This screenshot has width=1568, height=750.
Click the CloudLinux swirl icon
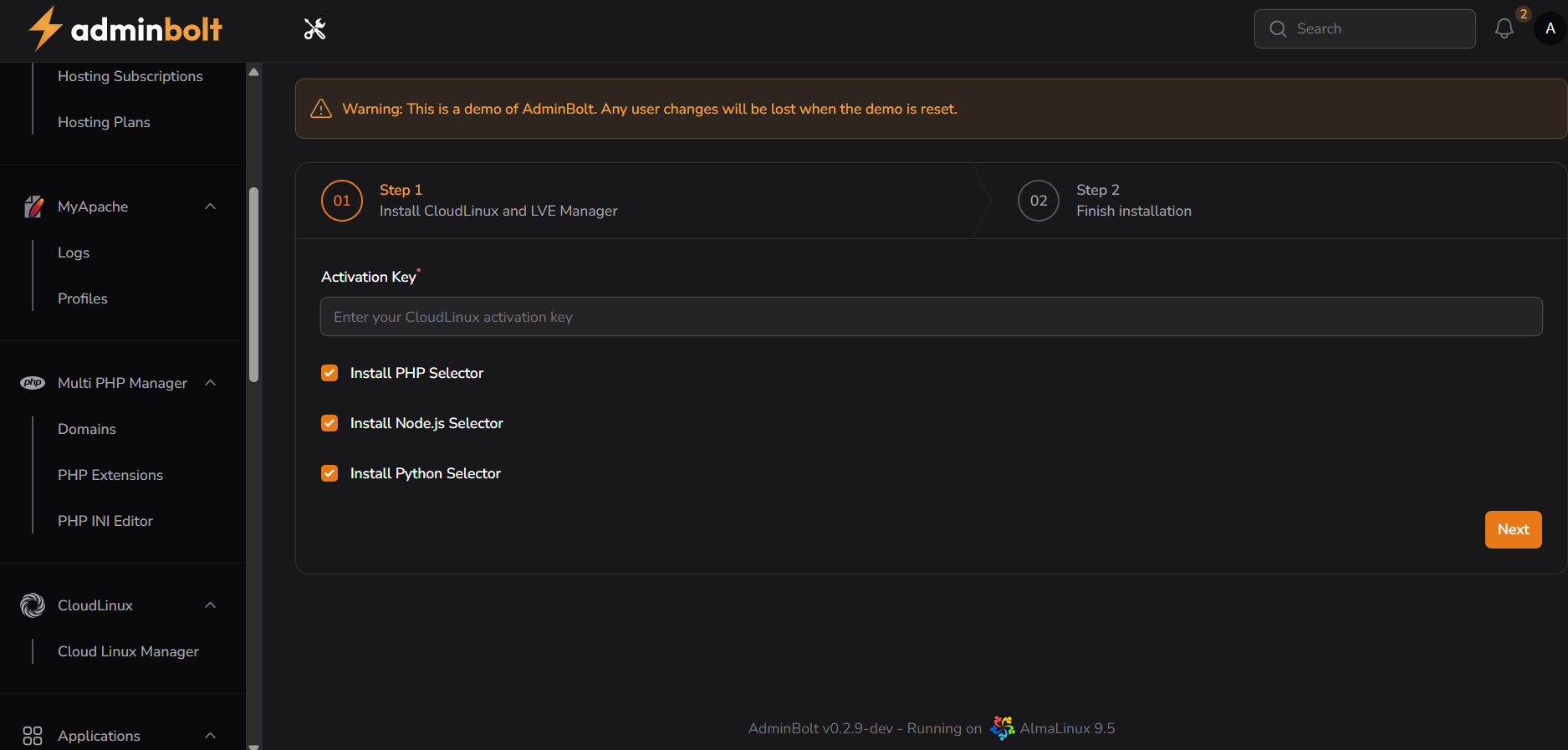[33, 605]
